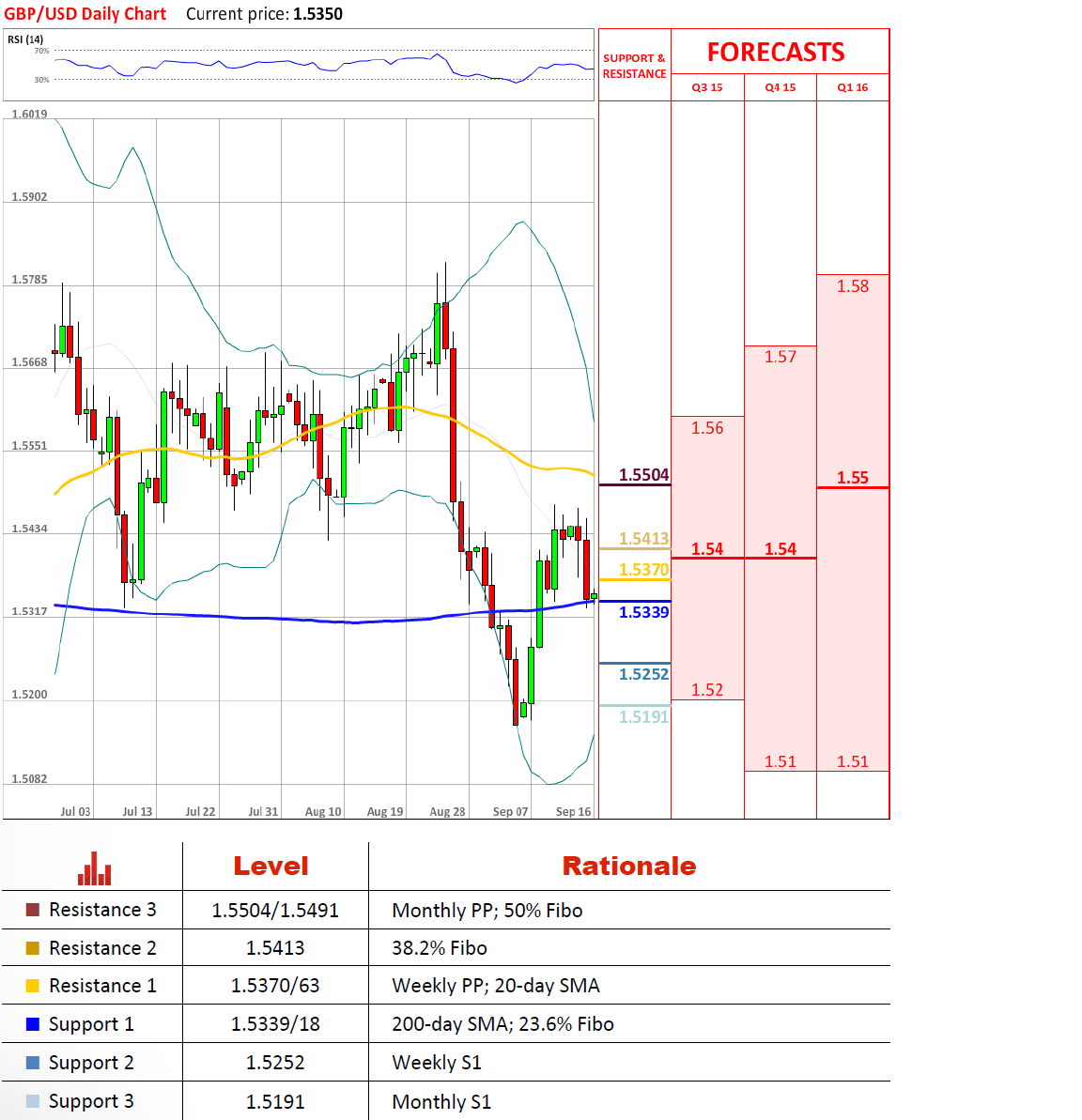Screen dimensions: 1082x1120
Task: Click the RSI (14) label
Action: click(25, 39)
